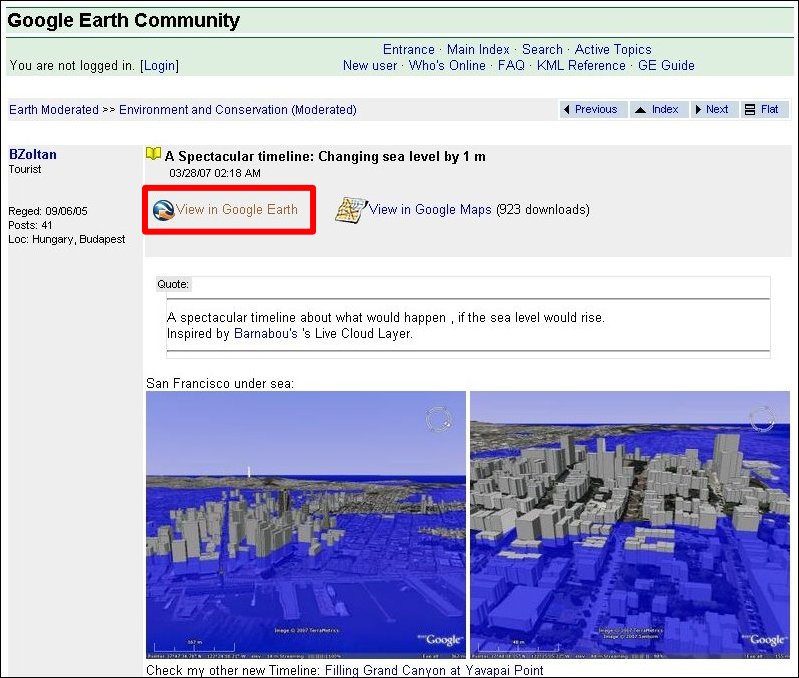Click Filling Grand Canyon at Yavapai Point link

[434, 670]
